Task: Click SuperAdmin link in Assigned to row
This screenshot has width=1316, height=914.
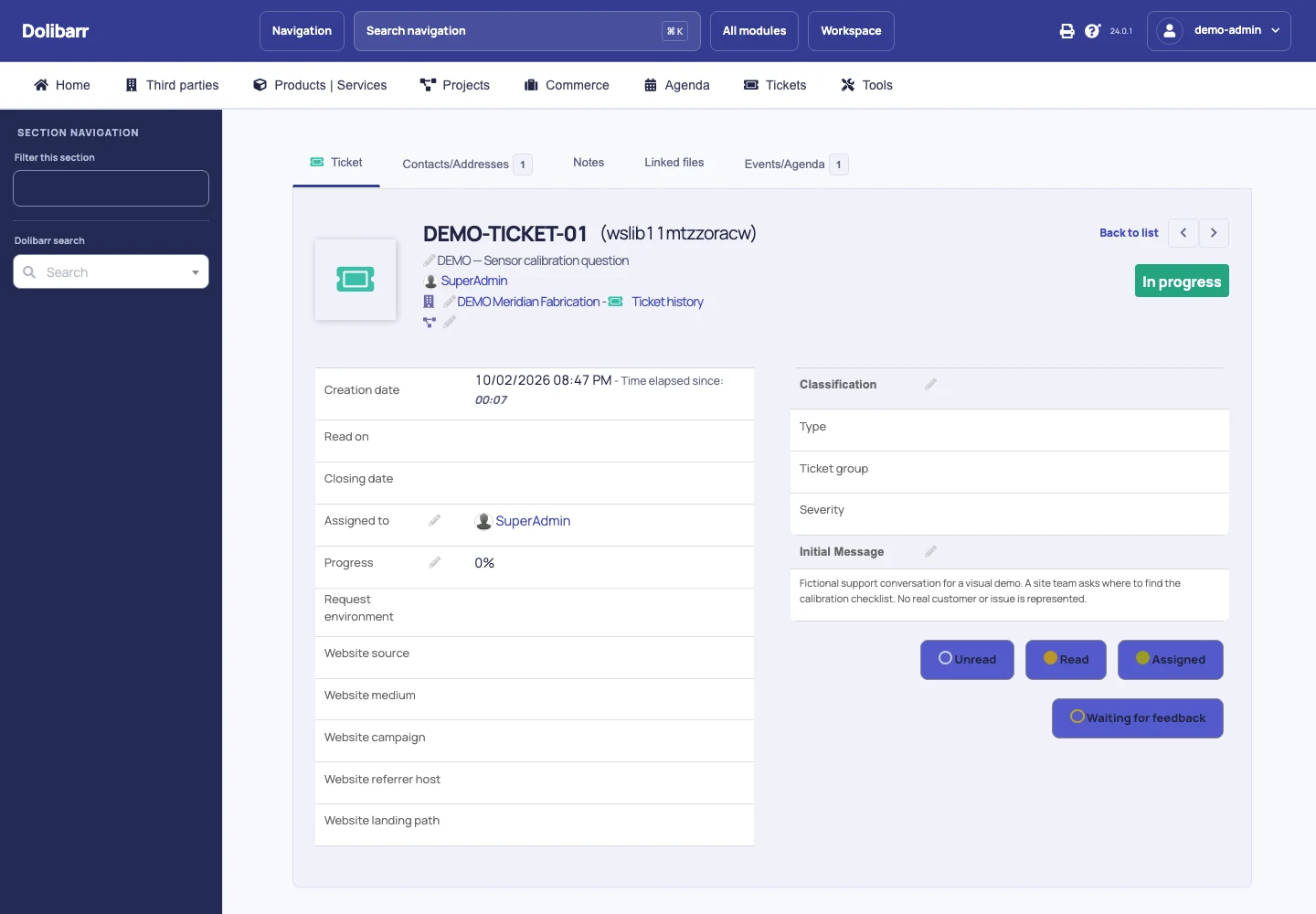Action: [533, 521]
